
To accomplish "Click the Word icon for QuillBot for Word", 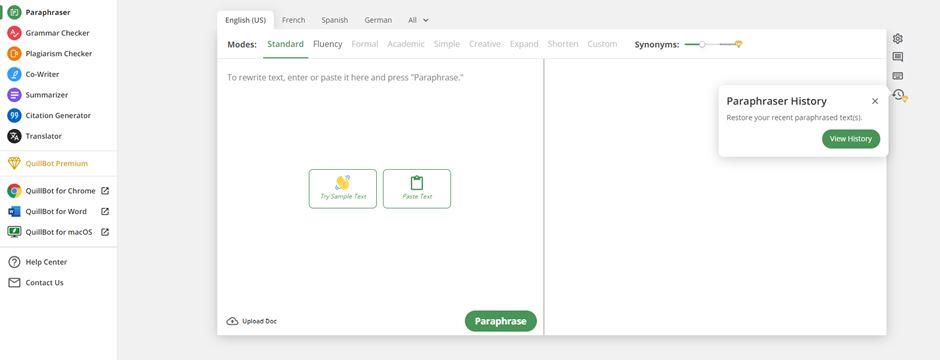I will click(14, 211).
